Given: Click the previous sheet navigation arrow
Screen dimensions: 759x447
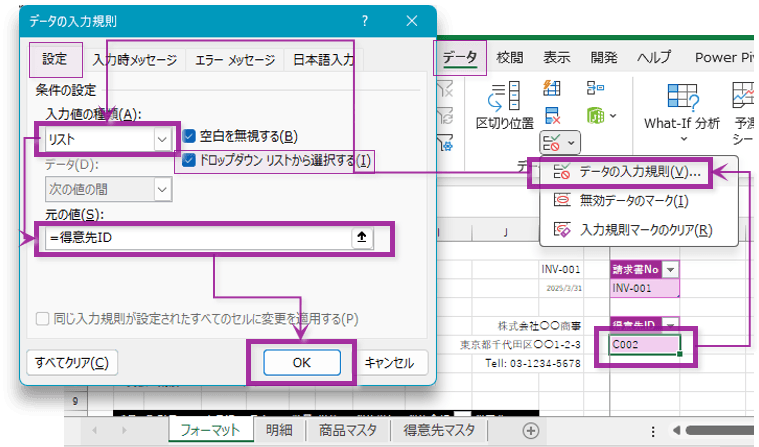Looking at the screenshot, I should [x=94, y=430].
